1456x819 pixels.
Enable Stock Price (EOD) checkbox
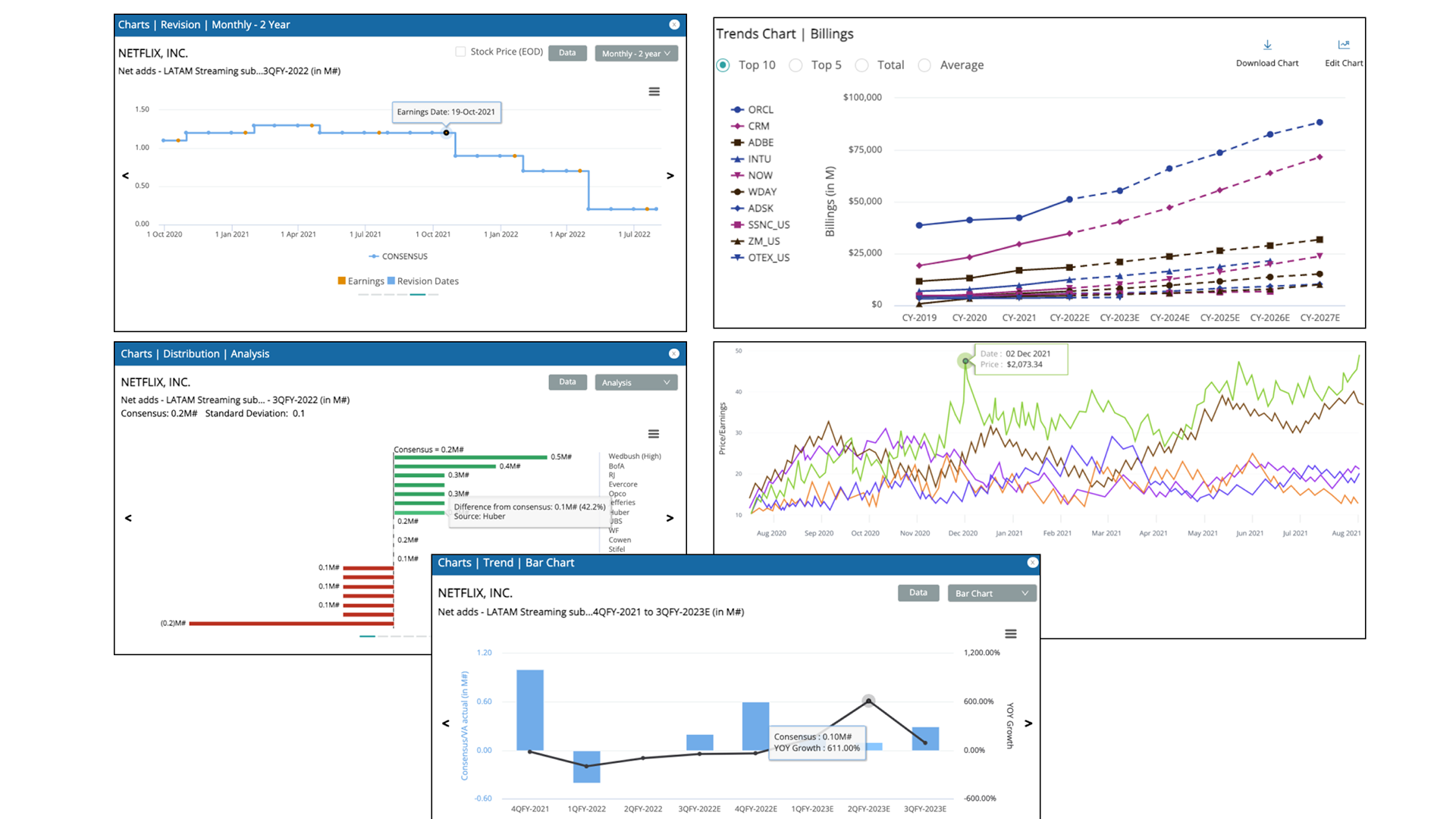[x=460, y=52]
